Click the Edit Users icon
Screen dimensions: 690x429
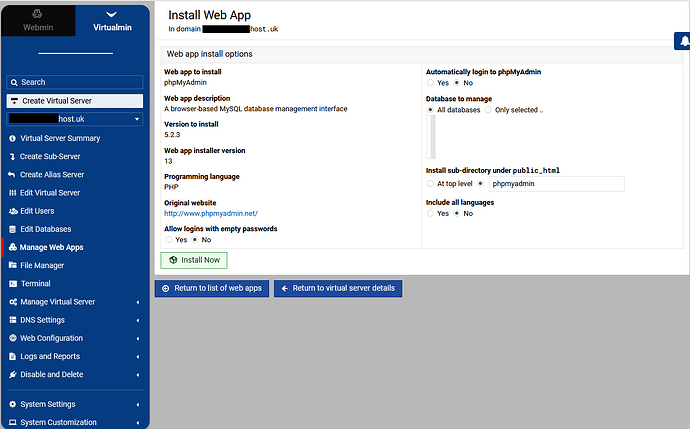click(x=13, y=211)
